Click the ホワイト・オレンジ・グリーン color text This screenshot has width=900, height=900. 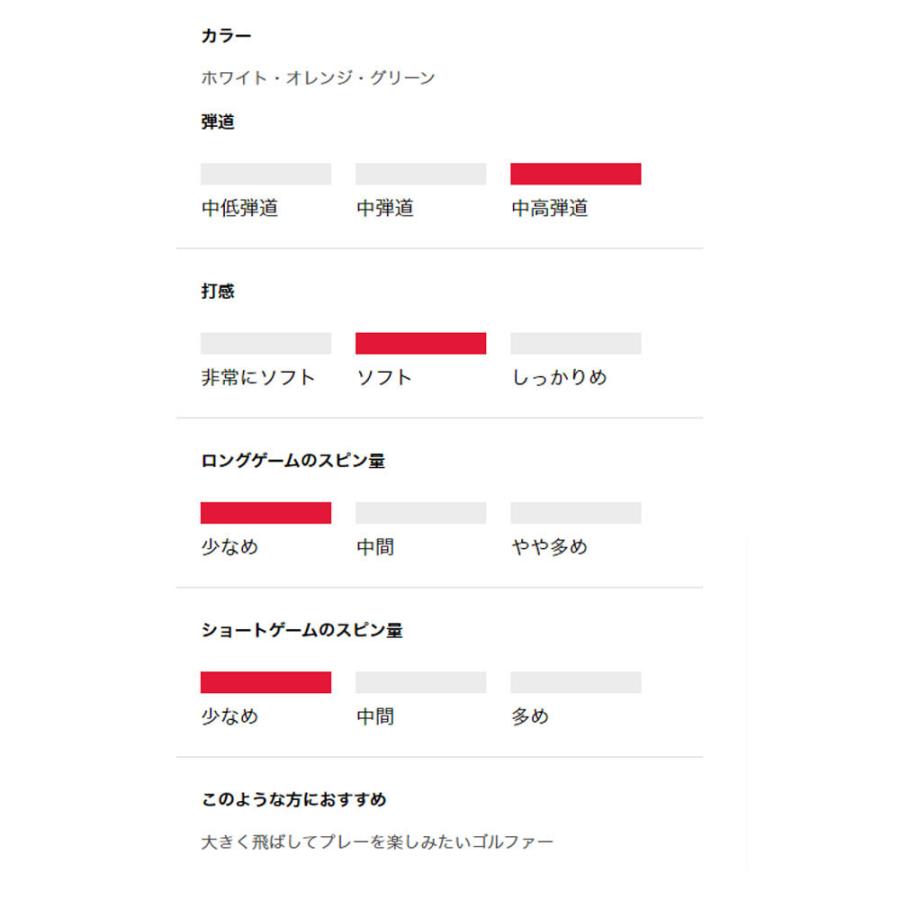coord(318,78)
